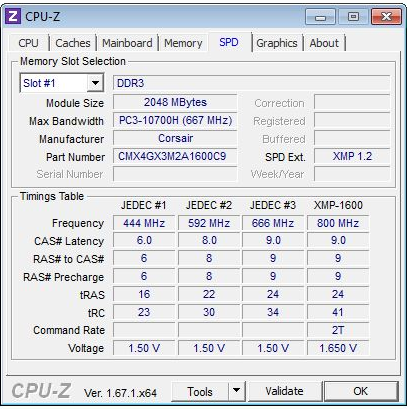Click XMP-1600 tRC value 41
414x409 pixels.
point(338,312)
